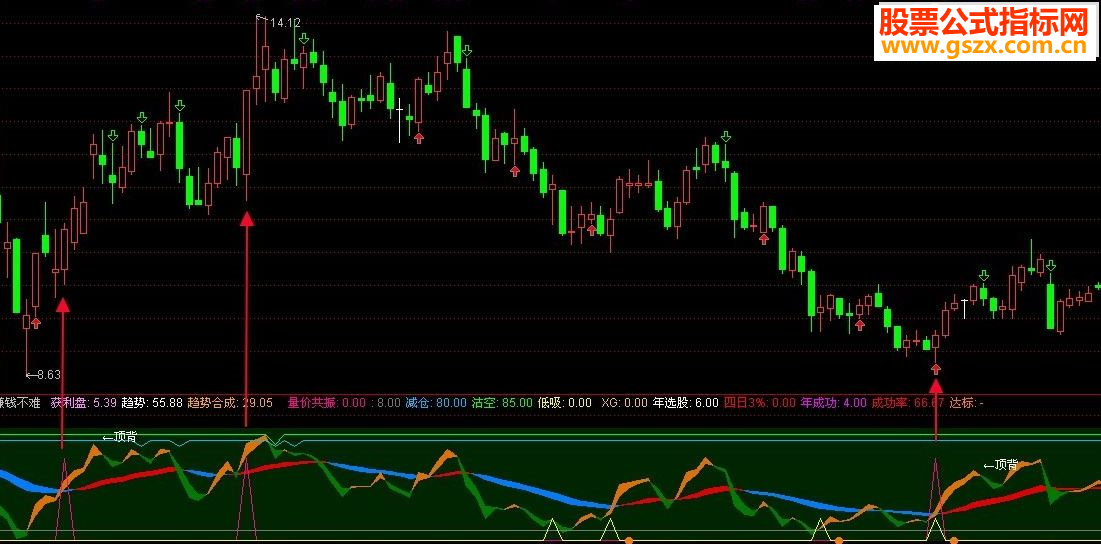
Task: Click the 趋势合成: 29.05 label
Action: [230, 403]
